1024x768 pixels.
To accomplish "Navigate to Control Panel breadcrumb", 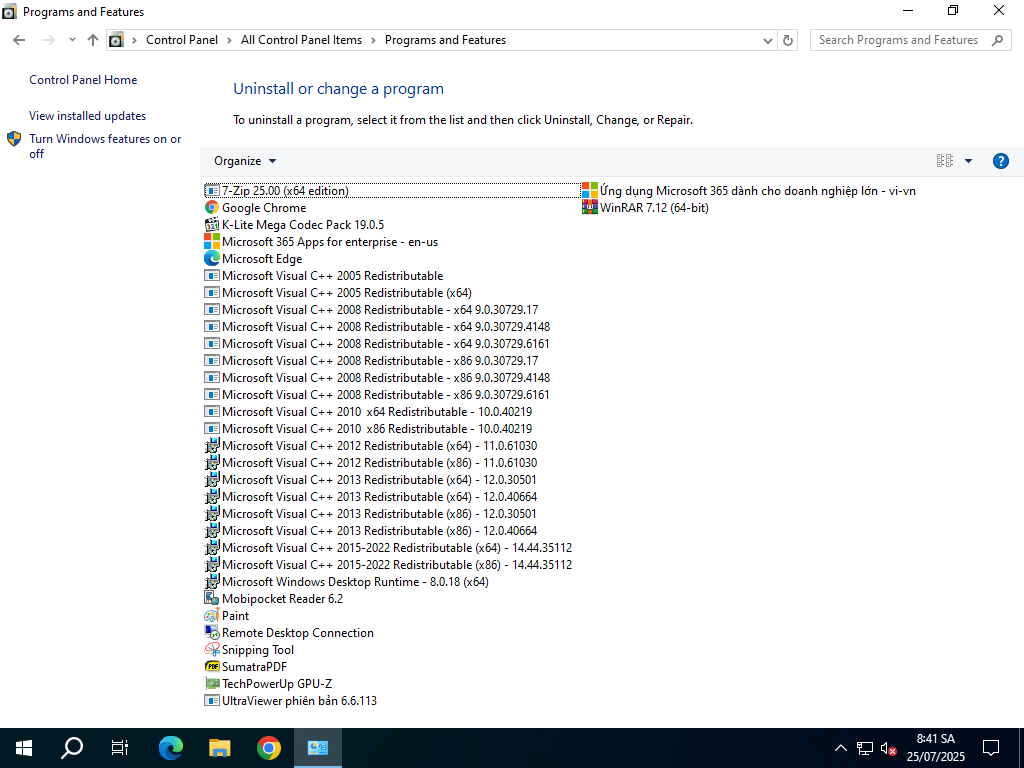I will [x=181, y=40].
